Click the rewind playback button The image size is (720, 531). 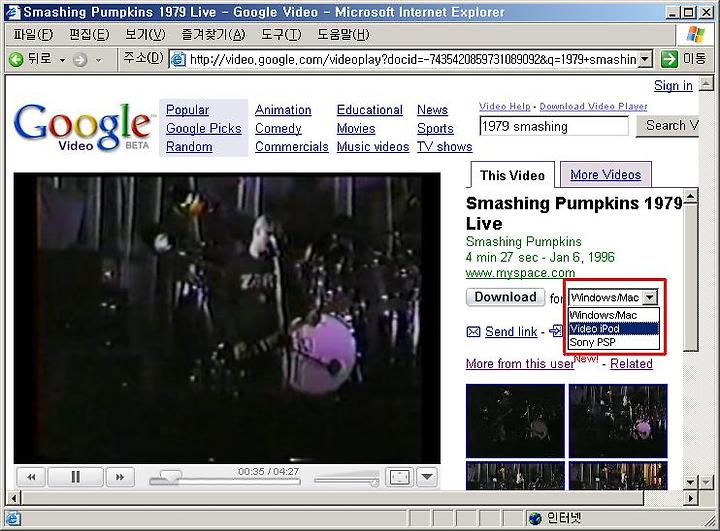(31, 477)
